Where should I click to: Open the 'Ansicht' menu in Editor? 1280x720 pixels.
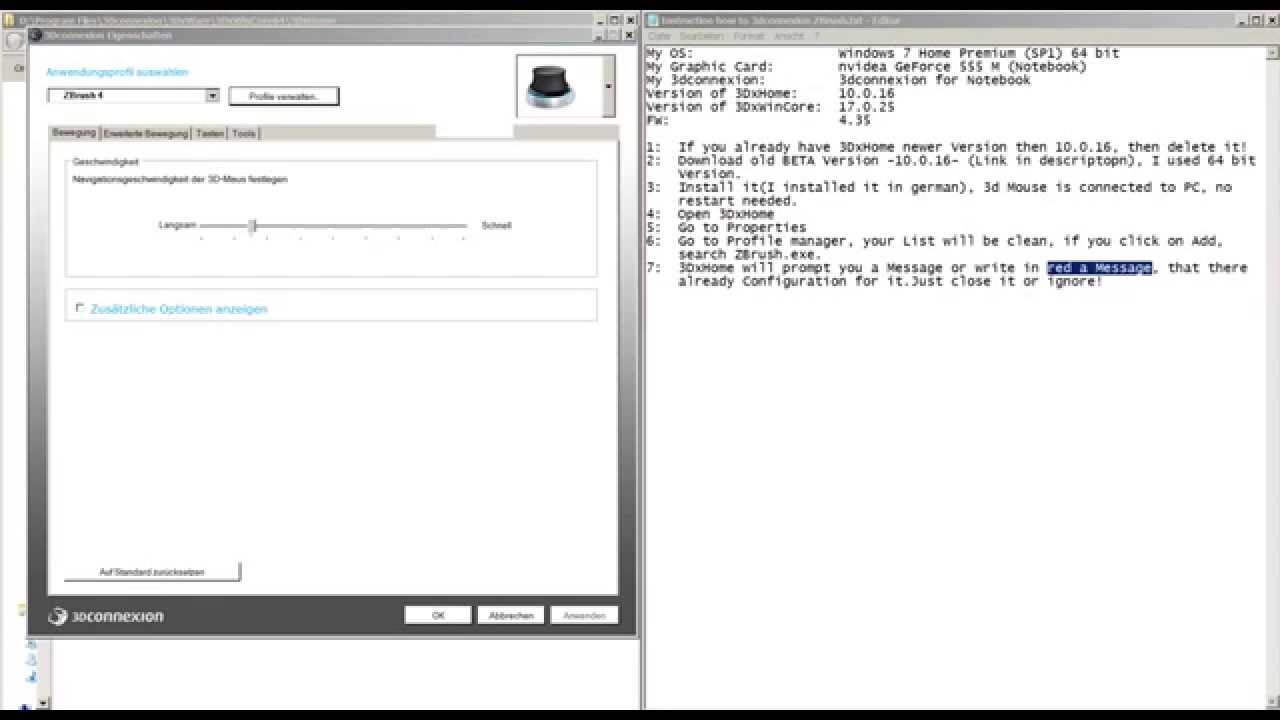[789, 36]
